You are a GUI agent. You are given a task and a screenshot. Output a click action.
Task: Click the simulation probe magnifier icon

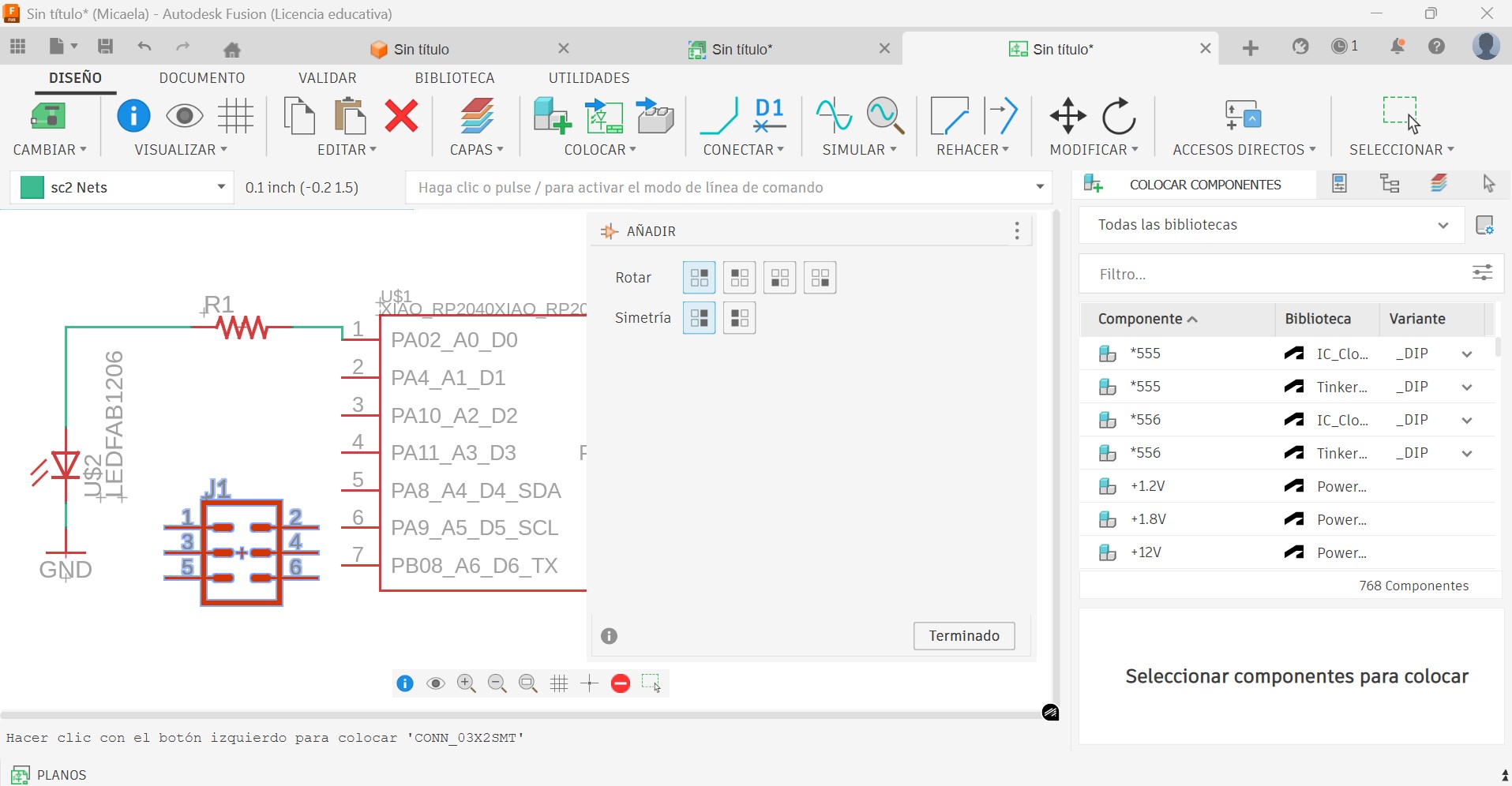pos(885,116)
